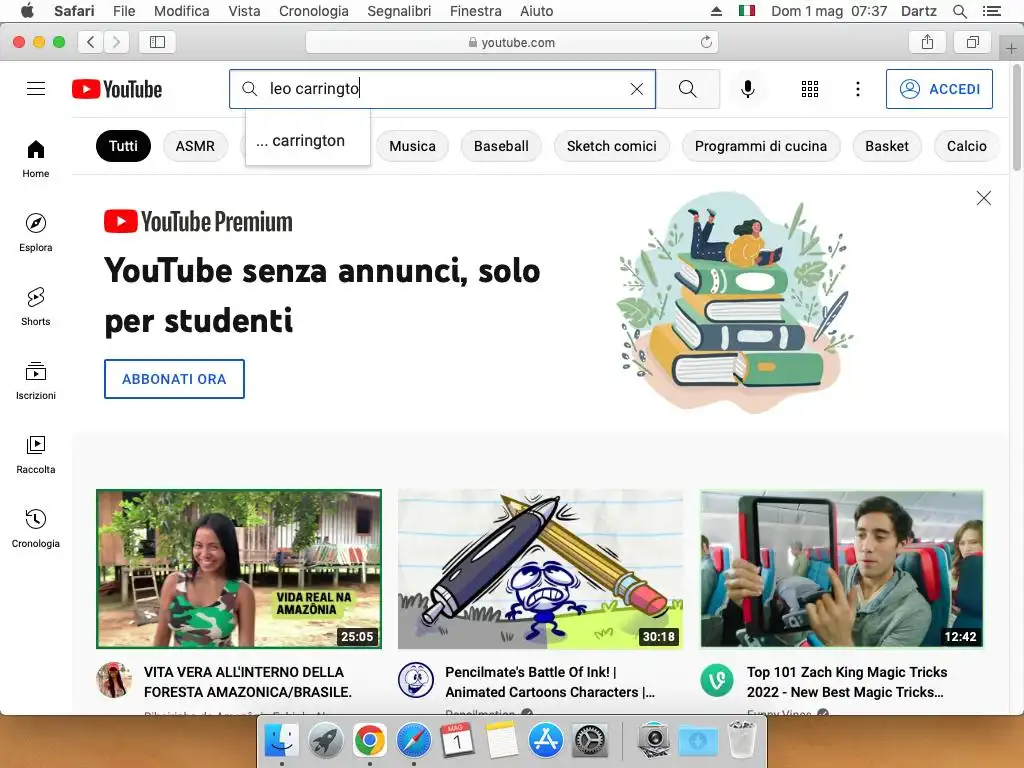The width and height of the screenshot is (1024, 768).
Task: Open the Cronologia menu in the menu bar
Action: click(x=313, y=11)
